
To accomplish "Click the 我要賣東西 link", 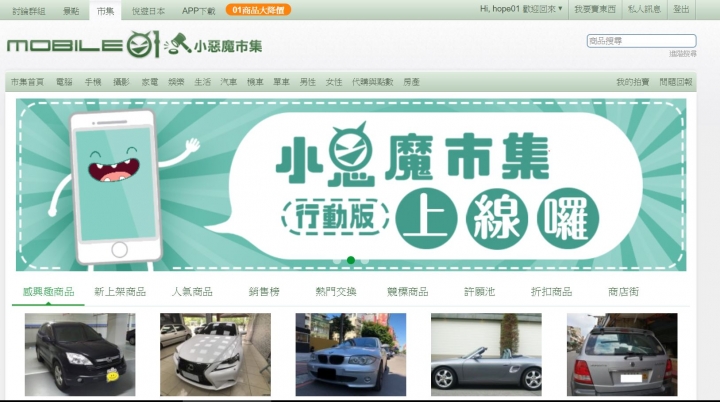I will click(595, 9).
